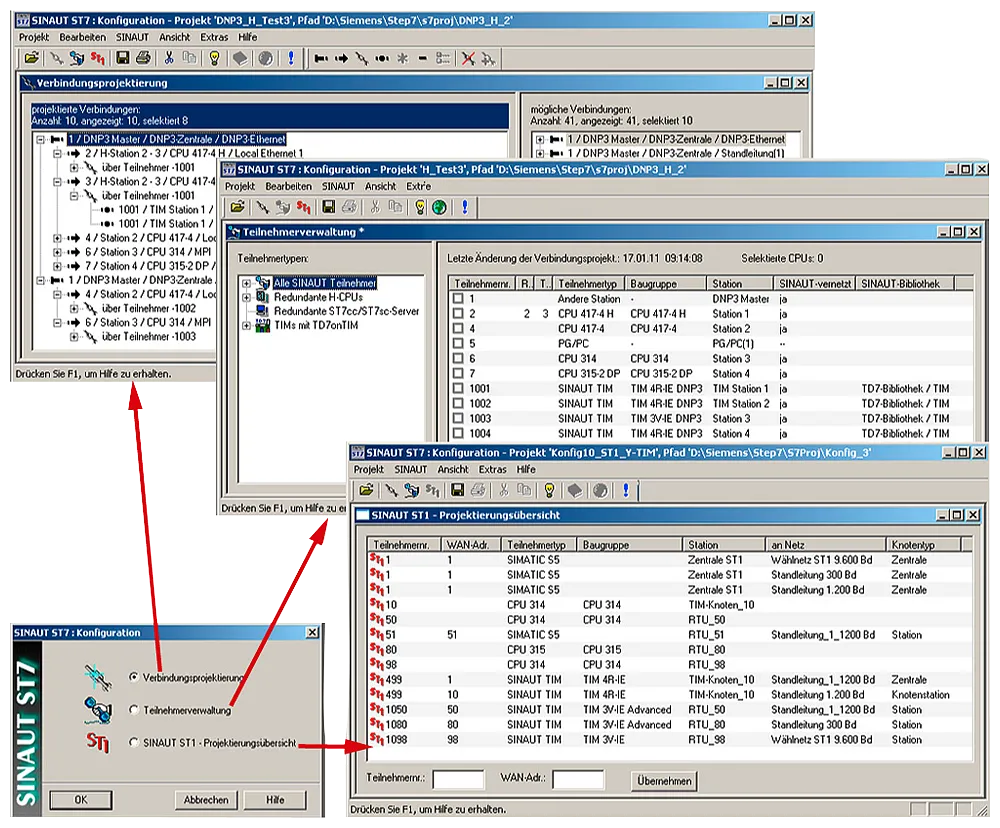The image size is (1000, 828).
Task: Click right arrow icon in DNP3_H_Test3 connection toolbar
Action: coord(342,59)
